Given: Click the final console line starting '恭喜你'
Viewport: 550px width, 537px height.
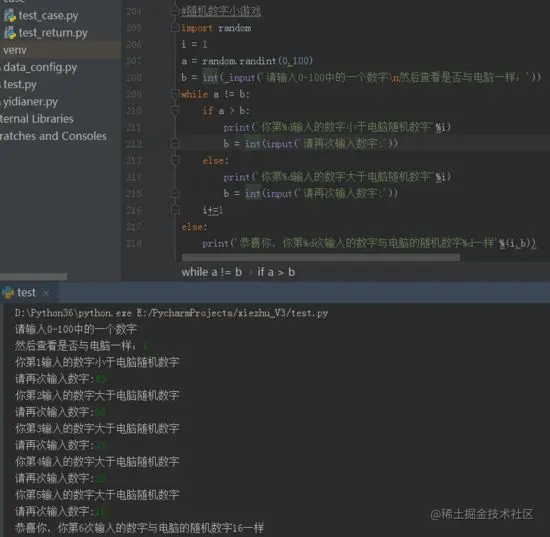Looking at the screenshot, I should tap(139, 528).
